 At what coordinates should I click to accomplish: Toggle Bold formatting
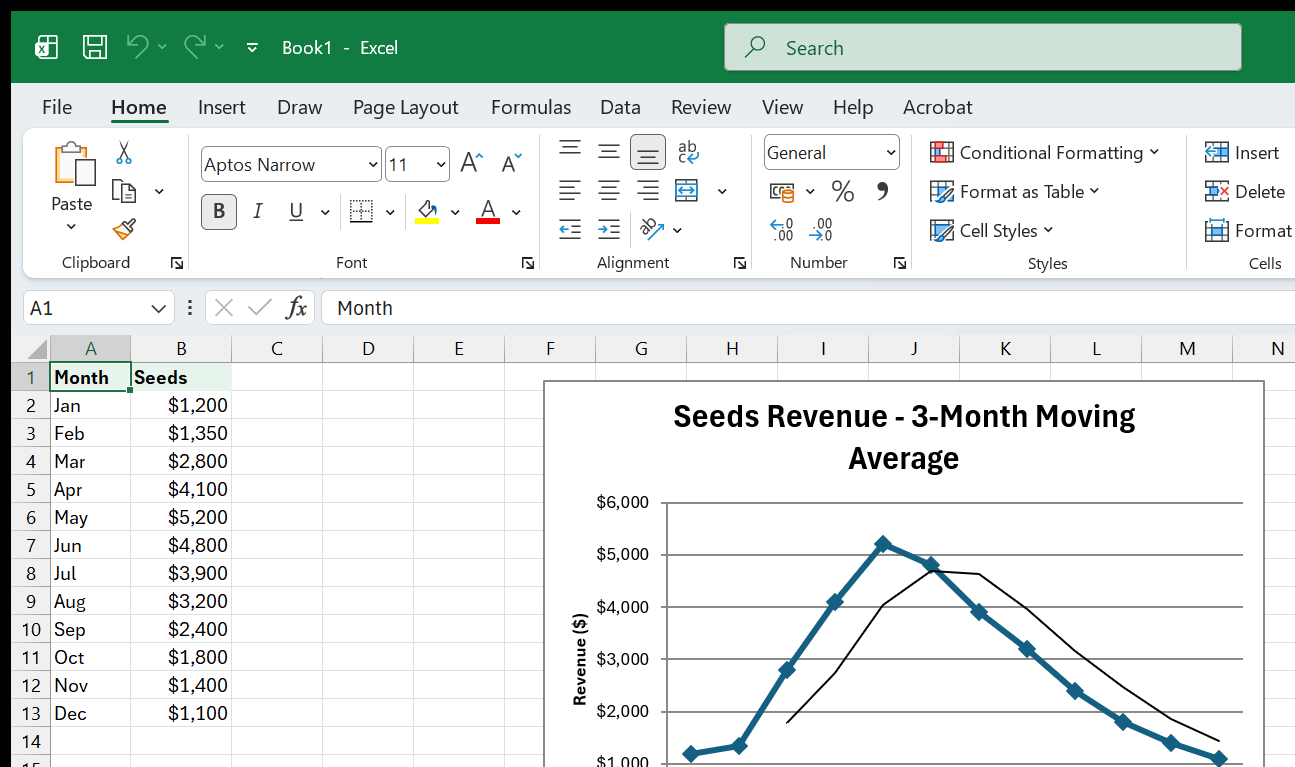click(219, 211)
